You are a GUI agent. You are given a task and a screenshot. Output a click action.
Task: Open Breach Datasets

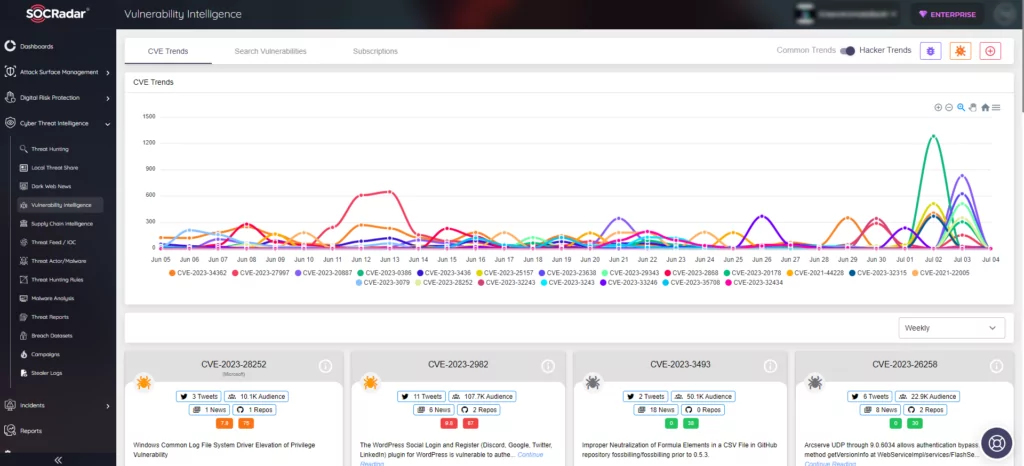point(52,335)
